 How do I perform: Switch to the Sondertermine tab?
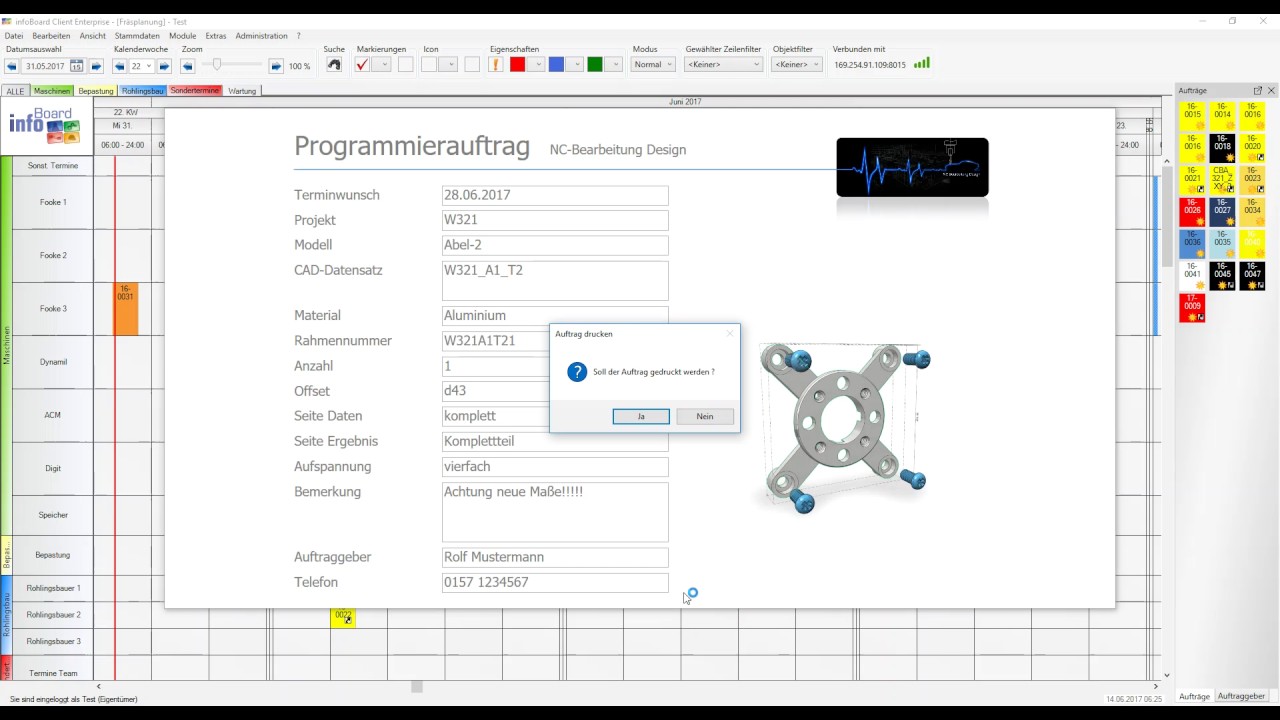point(195,90)
